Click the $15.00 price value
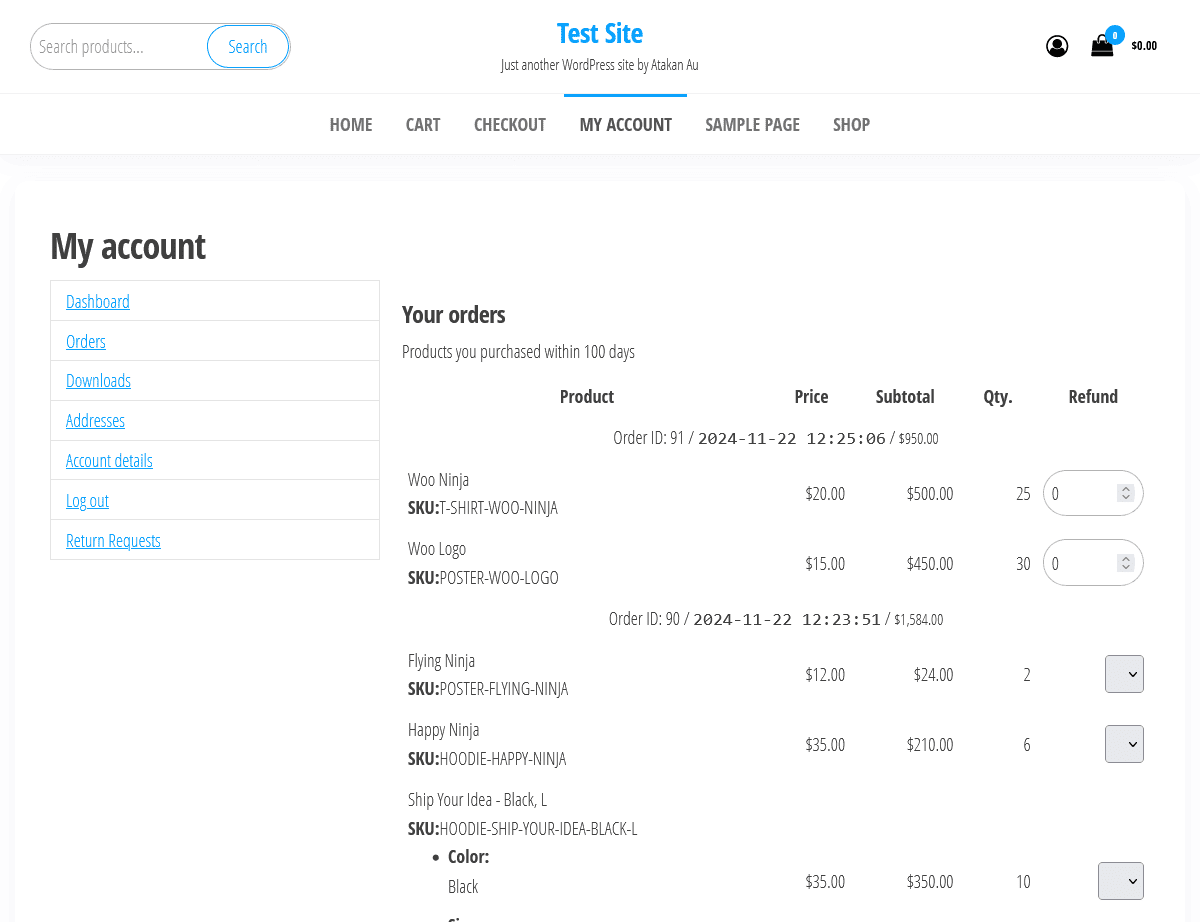The width and height of the screenshot is (1200, 922). (x=825, y=564)
